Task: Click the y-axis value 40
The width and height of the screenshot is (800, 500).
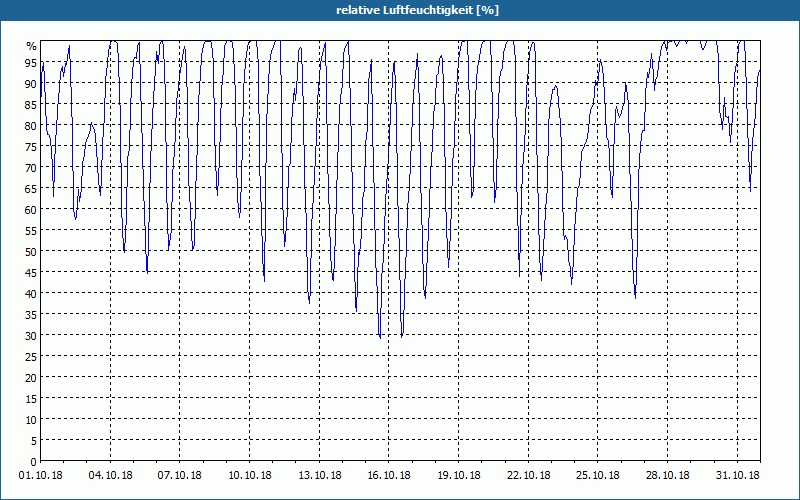Action: [31, 294]
